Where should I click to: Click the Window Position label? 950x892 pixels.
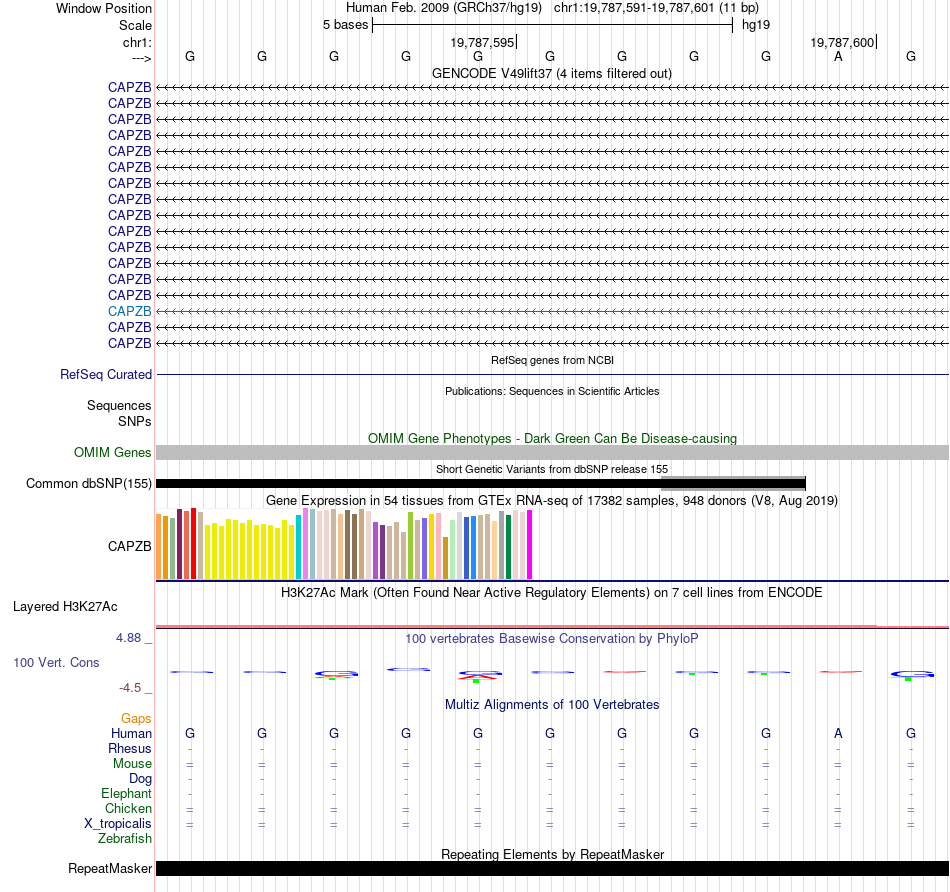tap(104, 8)
